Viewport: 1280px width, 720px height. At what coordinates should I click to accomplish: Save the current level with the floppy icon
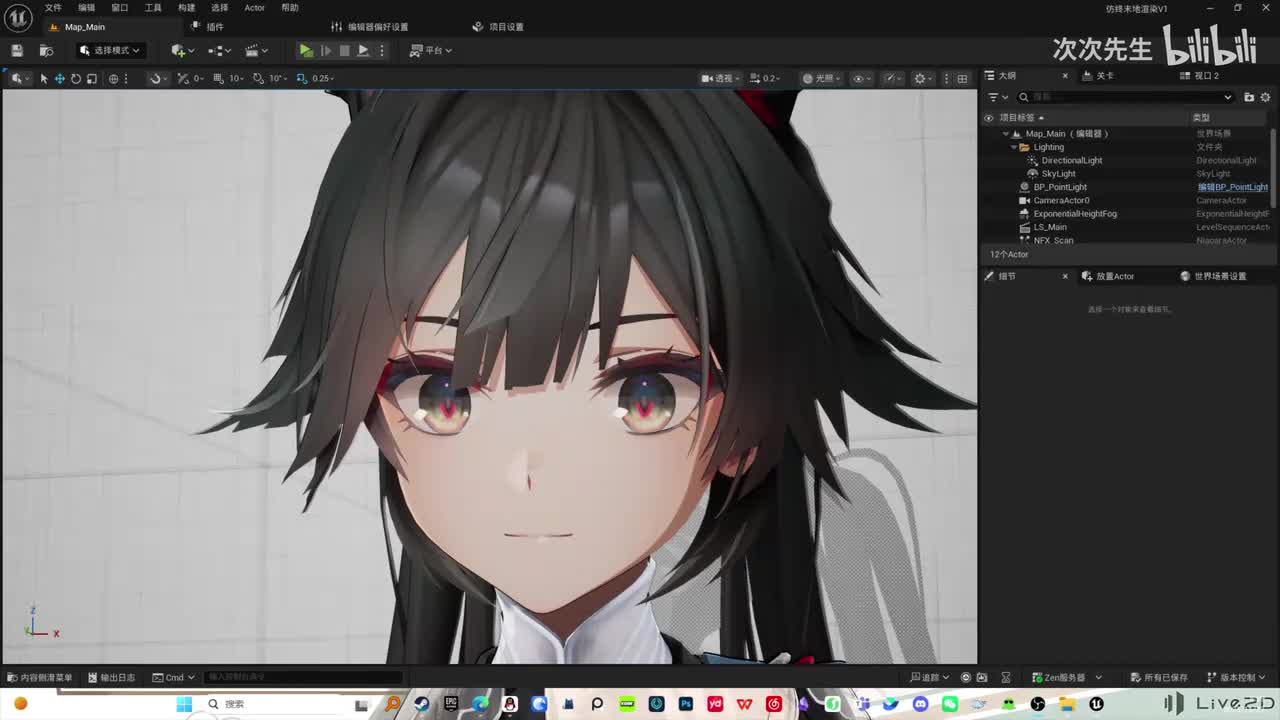coord(17,50)
